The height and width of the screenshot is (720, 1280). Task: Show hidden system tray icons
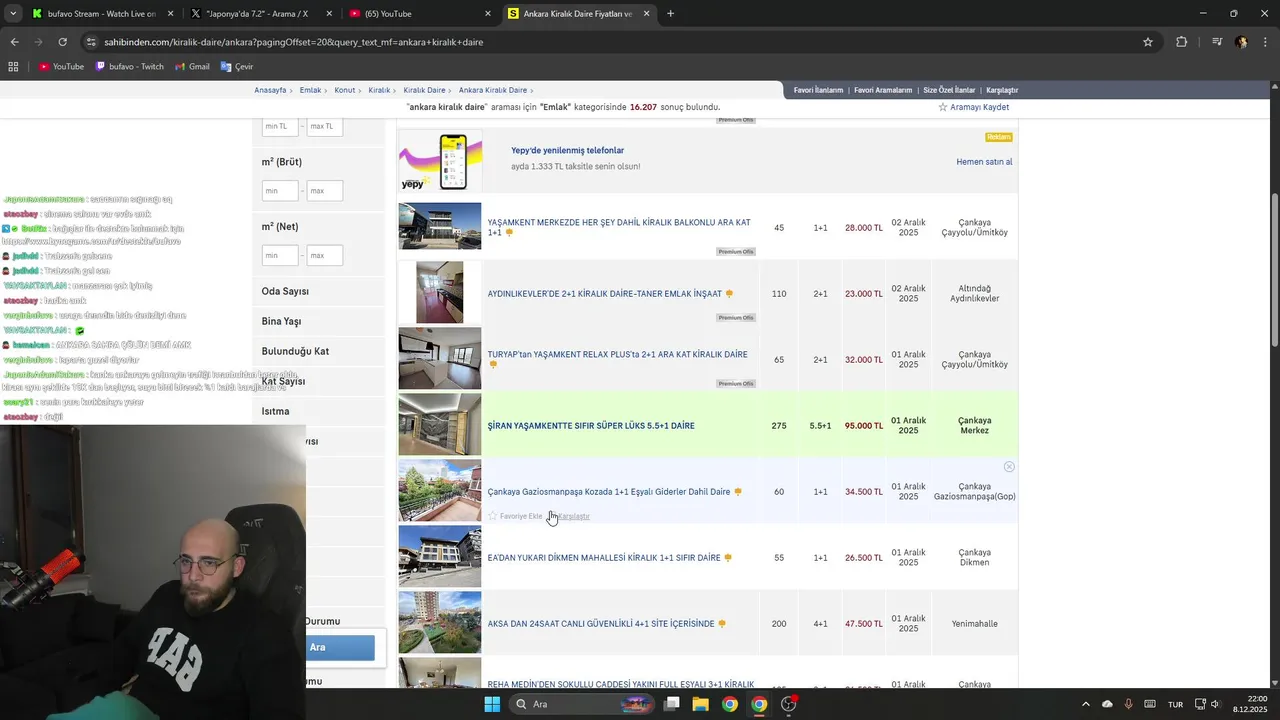pos(1086,704)
